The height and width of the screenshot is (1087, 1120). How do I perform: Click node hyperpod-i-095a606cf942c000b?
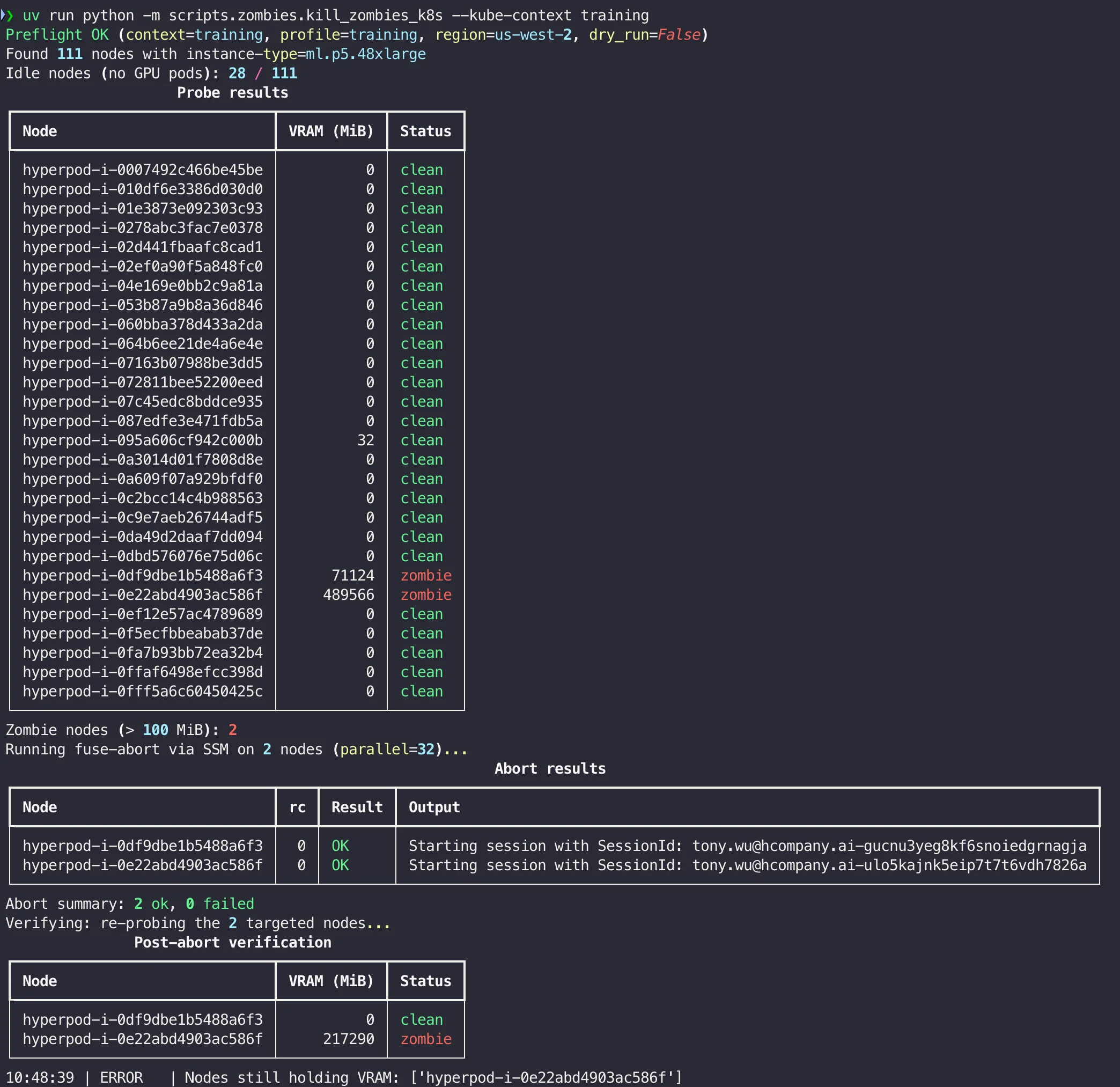click(143, 440)
